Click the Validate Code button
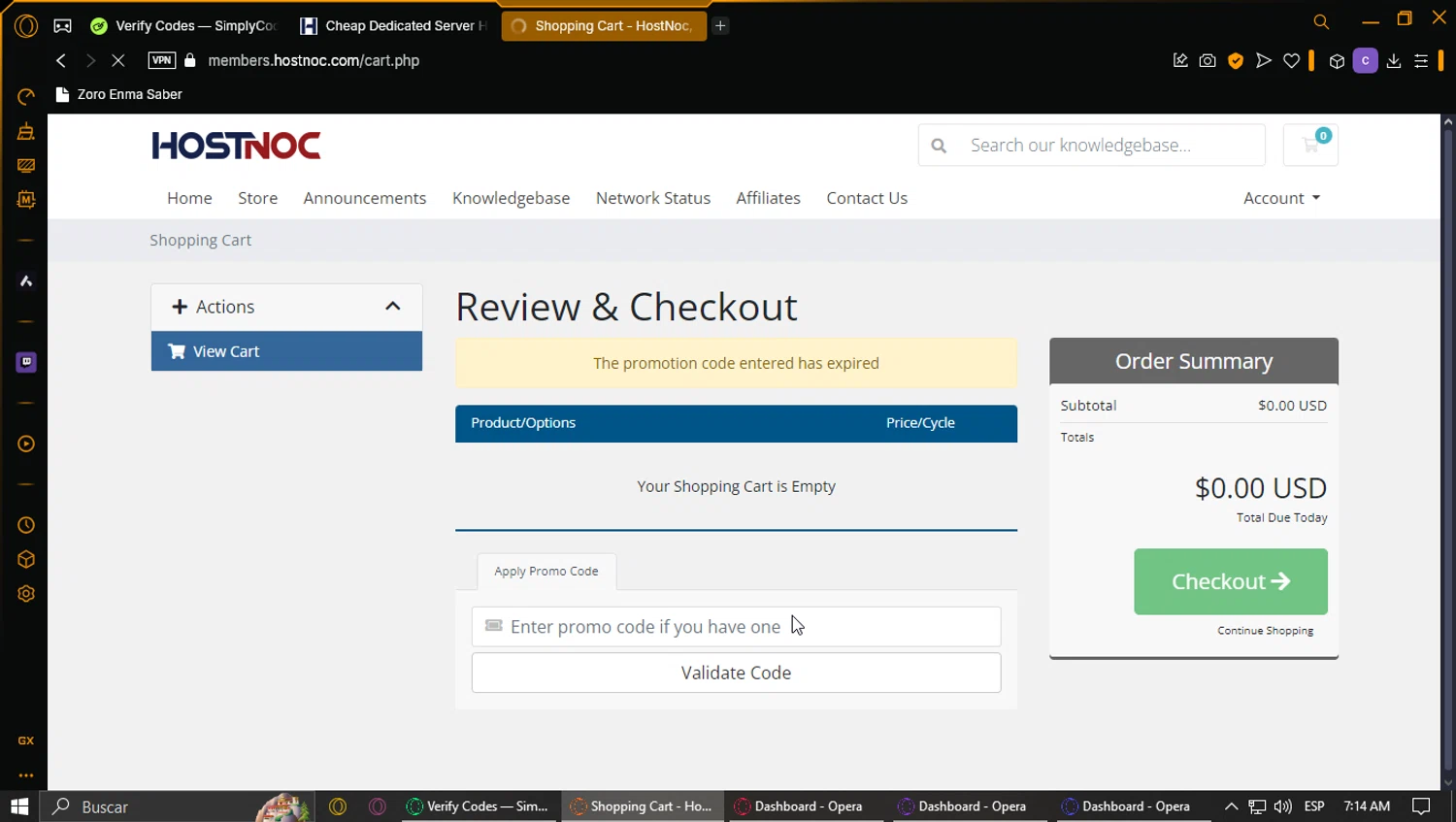Viewport: 1456px width, 822px height. point(736,673)
